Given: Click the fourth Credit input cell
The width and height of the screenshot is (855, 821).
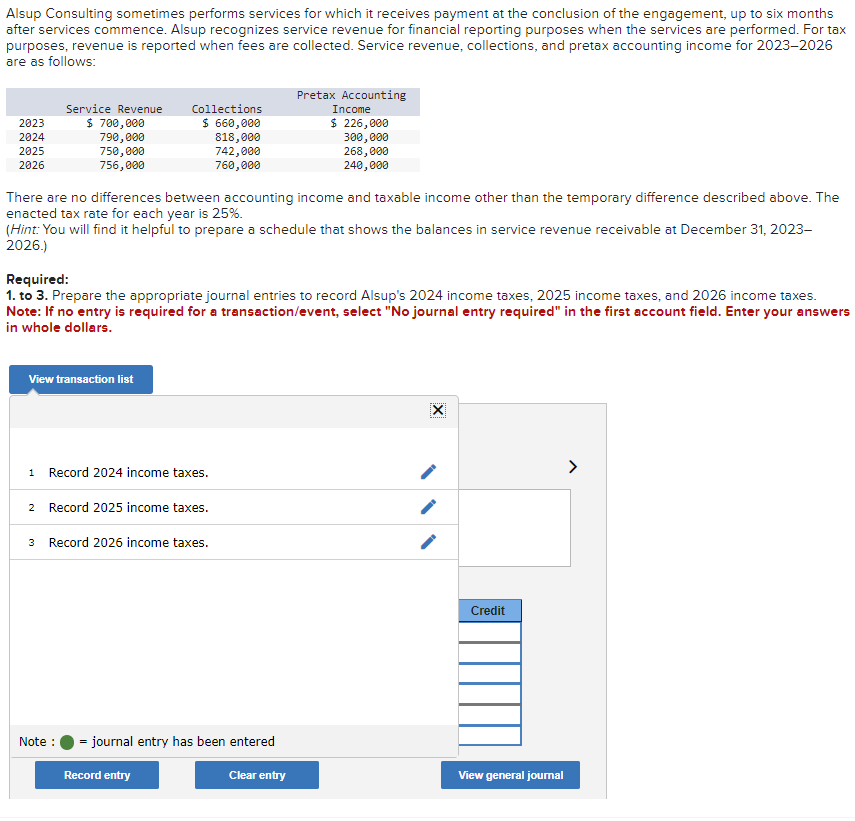Looking at the screenshot, I should coord(490,694).
